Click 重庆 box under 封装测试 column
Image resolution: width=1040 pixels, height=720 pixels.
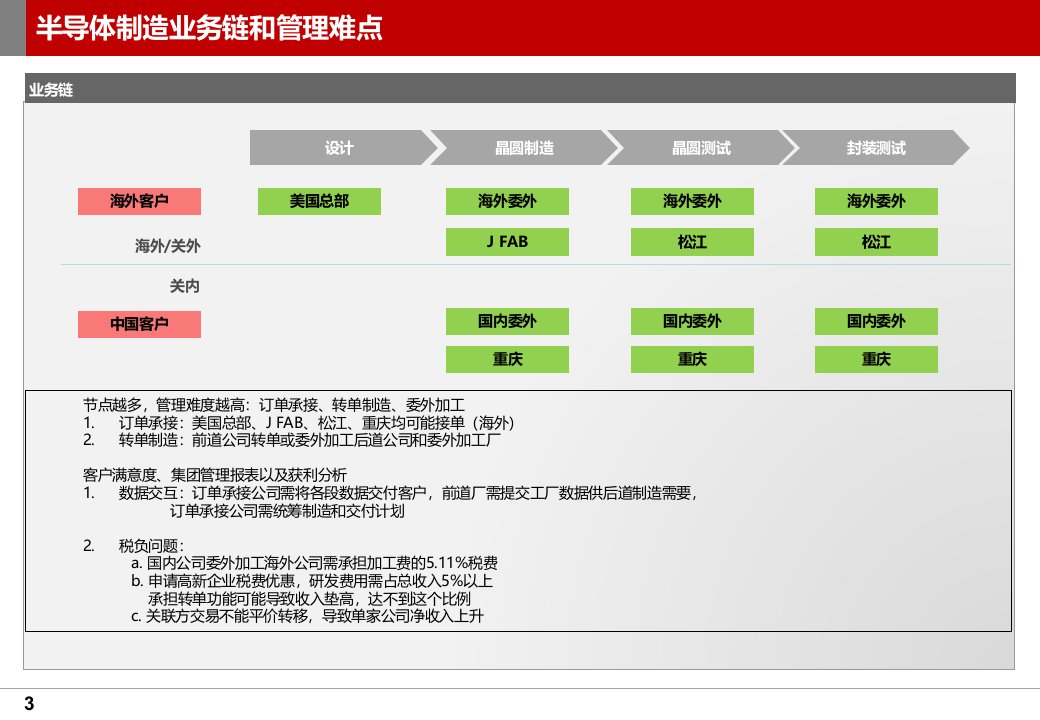(x=876, y=359)
